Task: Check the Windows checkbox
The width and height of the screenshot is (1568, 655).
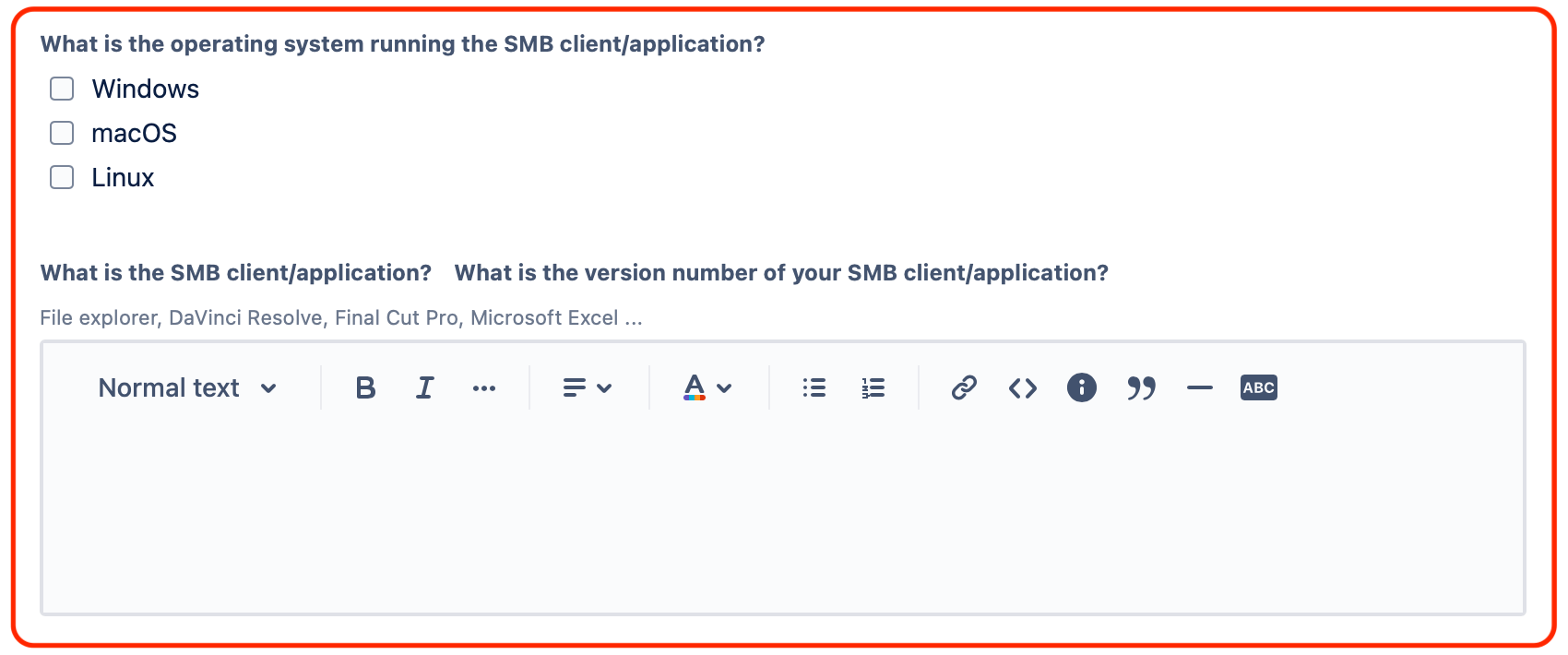Action: pyautogui.click(x=62, y=89)
